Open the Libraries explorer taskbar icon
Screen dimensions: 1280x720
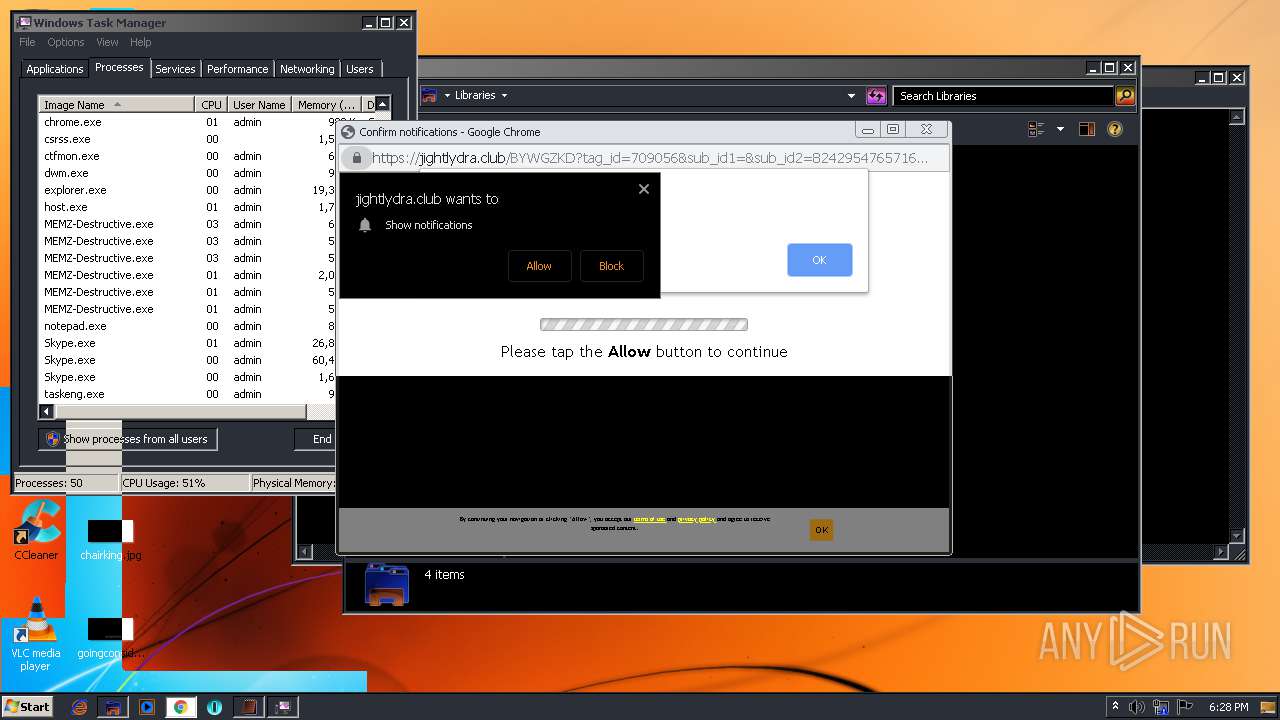(x=114, y=707)
